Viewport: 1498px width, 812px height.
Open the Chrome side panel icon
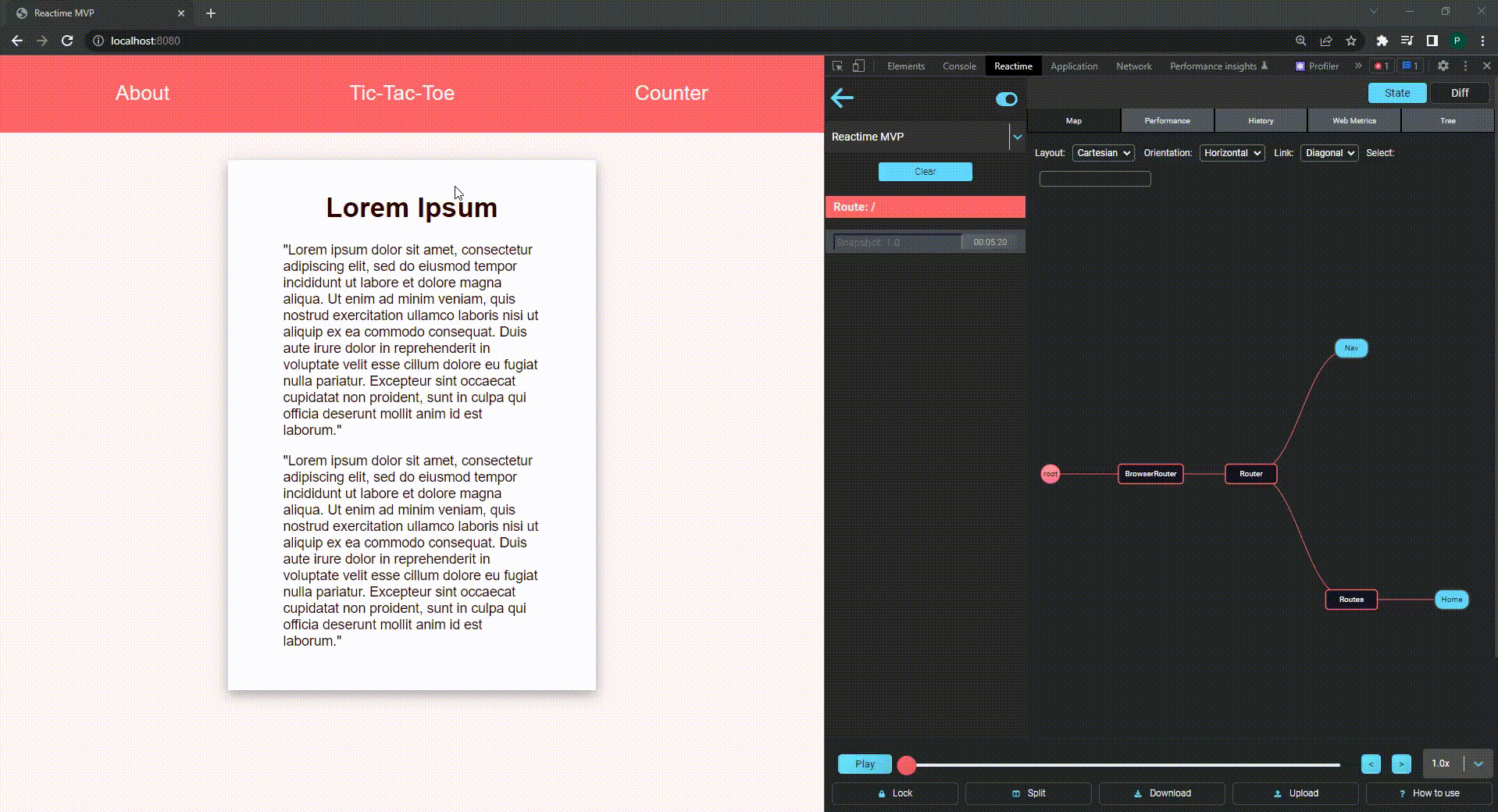(1432, 41)
